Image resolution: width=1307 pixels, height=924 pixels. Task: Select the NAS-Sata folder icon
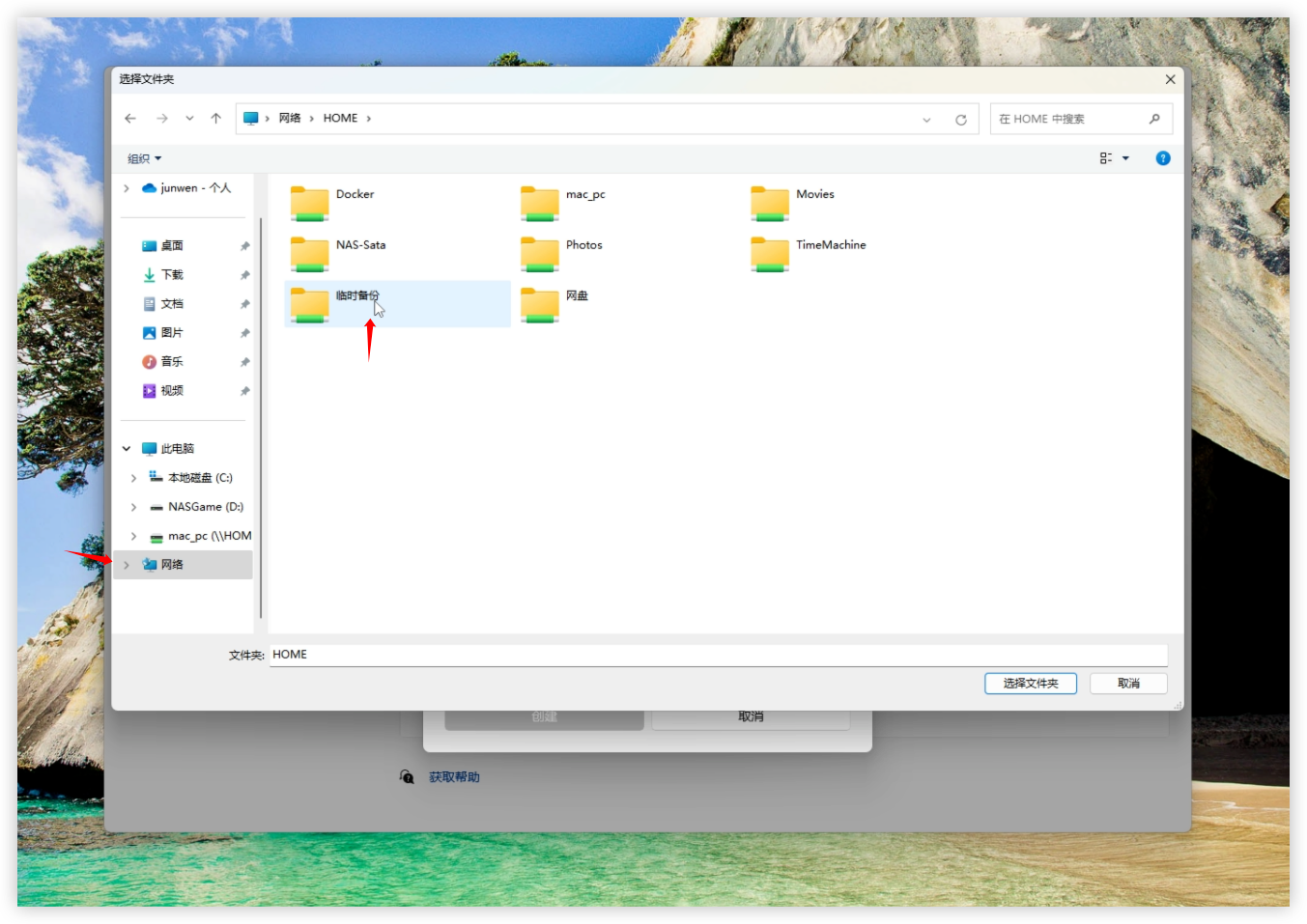[x=309, y=254]
